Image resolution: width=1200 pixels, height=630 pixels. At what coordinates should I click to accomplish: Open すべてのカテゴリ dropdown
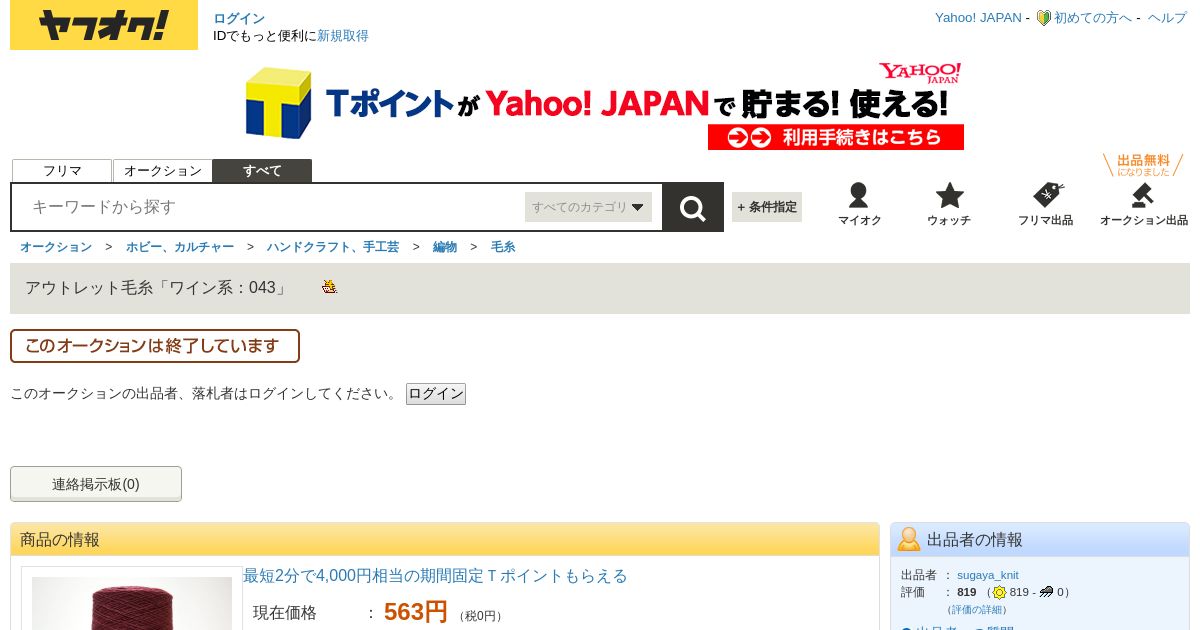(588, 207)
